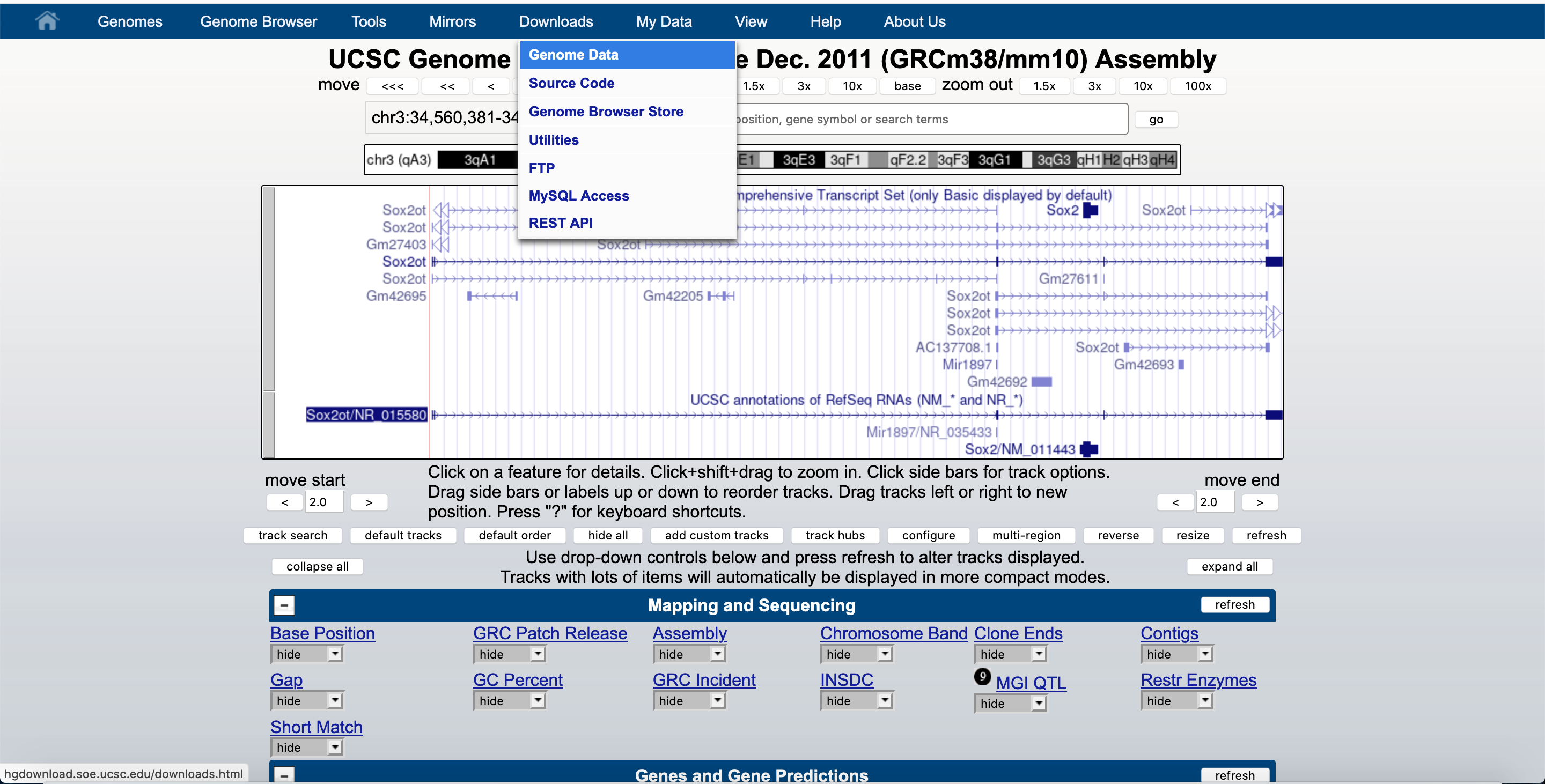Open the Base Position visibility dropdown
1545x784 pixels.
coord(307,654)
